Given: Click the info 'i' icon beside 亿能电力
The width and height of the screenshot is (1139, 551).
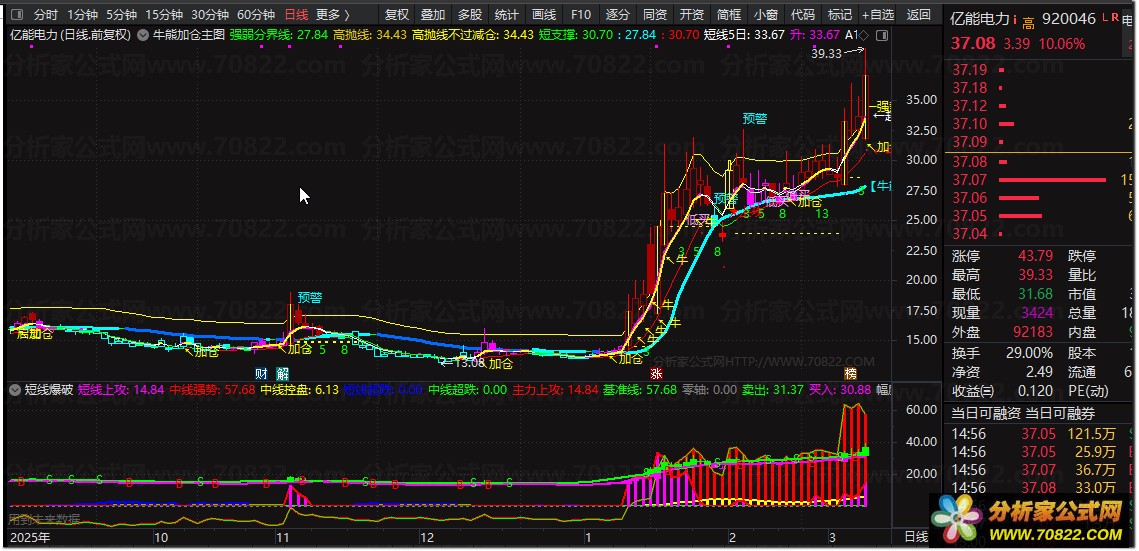Looking at the screenshot, I should point(1014,19).
